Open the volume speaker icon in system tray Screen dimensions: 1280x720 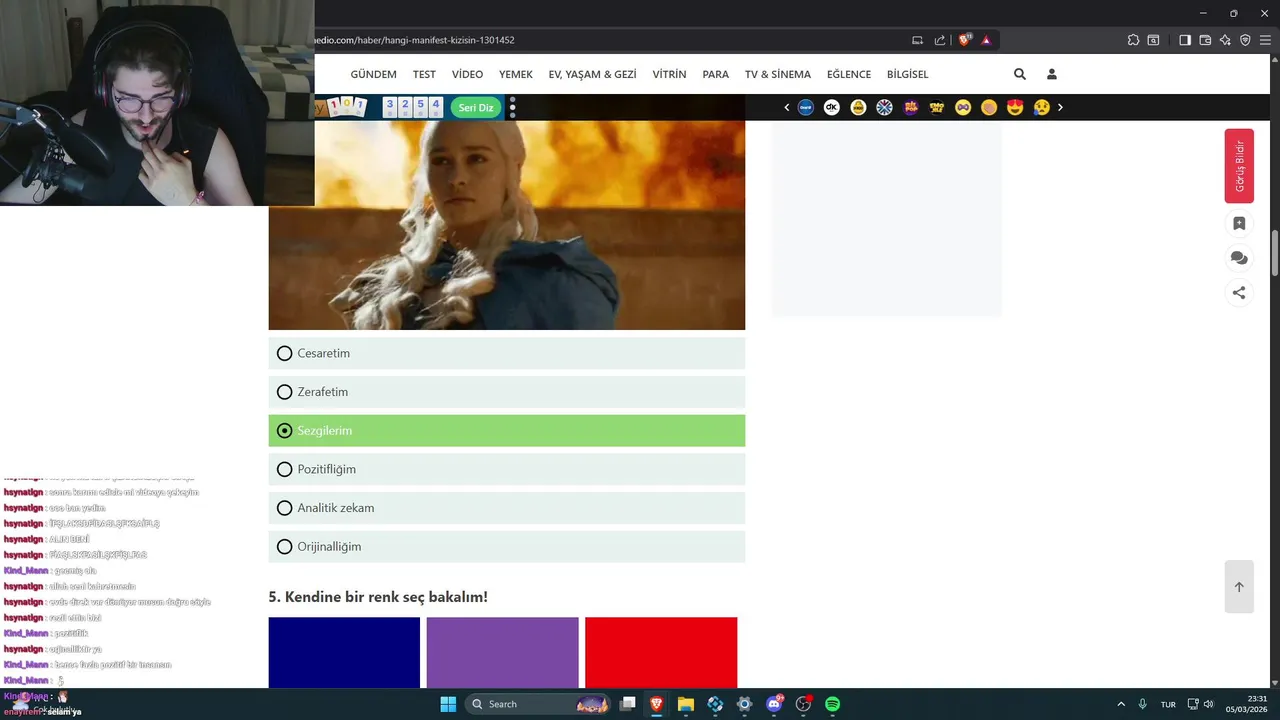click(x=1209, y=704)
